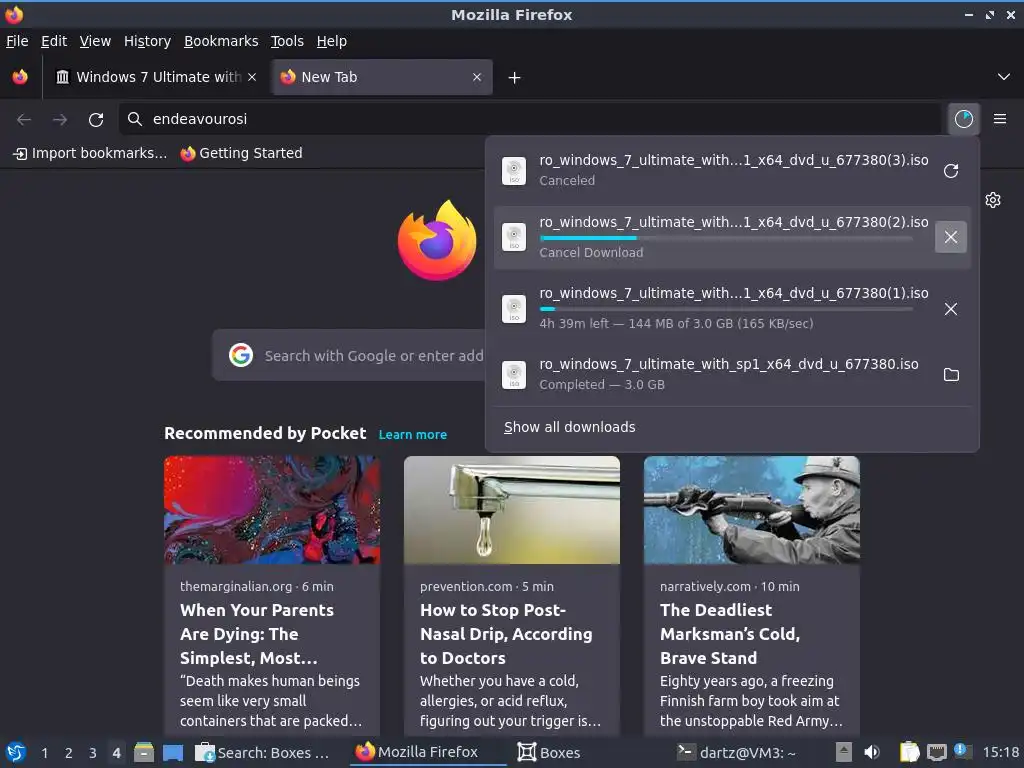
Task: Open the History menu
Action: coord(147,41)
